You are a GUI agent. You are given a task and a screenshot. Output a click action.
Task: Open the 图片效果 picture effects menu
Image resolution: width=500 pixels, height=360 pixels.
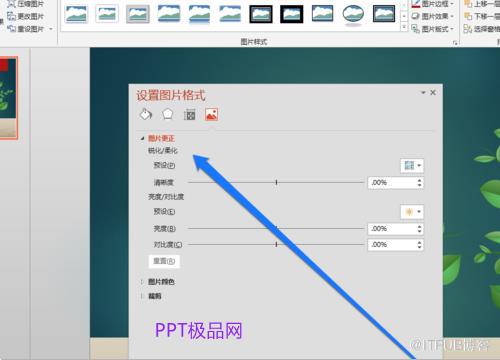[433, 16]
